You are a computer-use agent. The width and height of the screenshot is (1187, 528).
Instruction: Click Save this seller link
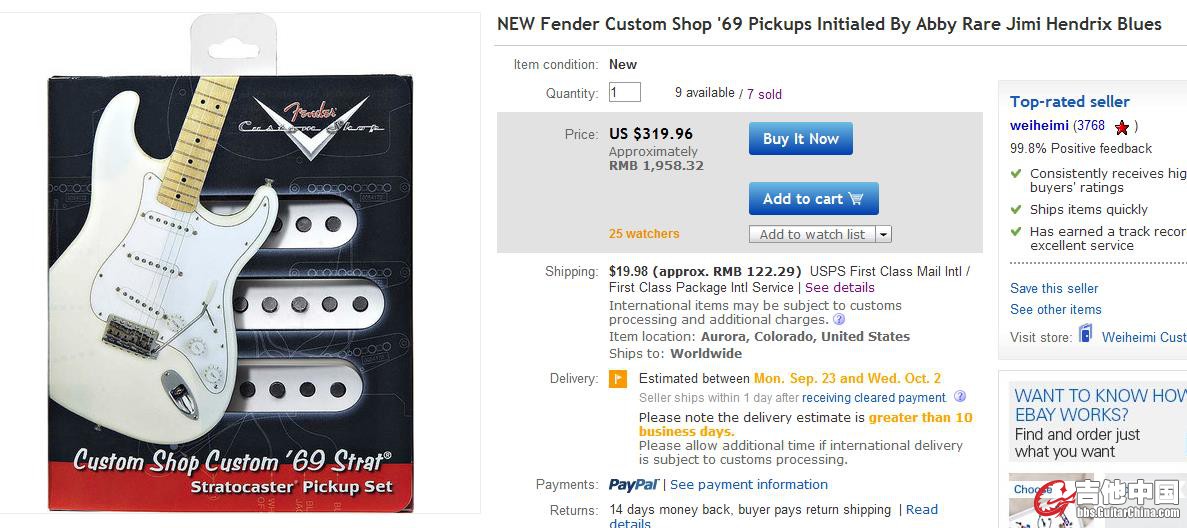[1054, 288]
